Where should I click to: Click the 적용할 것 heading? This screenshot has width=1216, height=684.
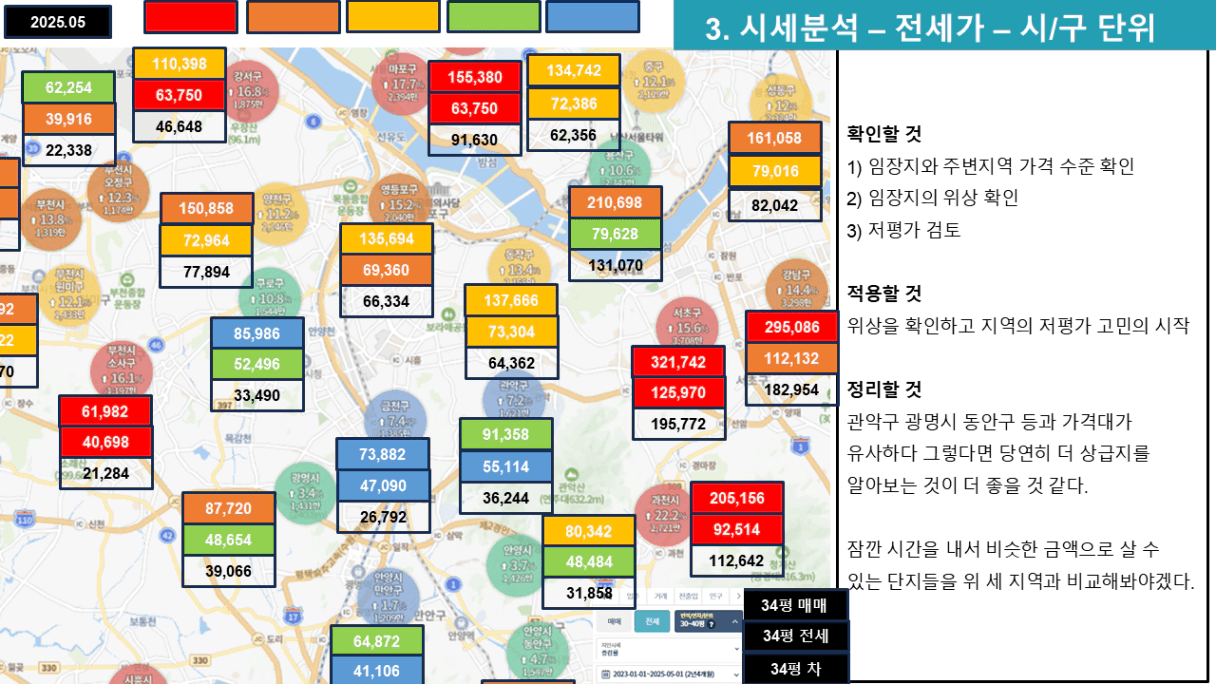point(885,294)
